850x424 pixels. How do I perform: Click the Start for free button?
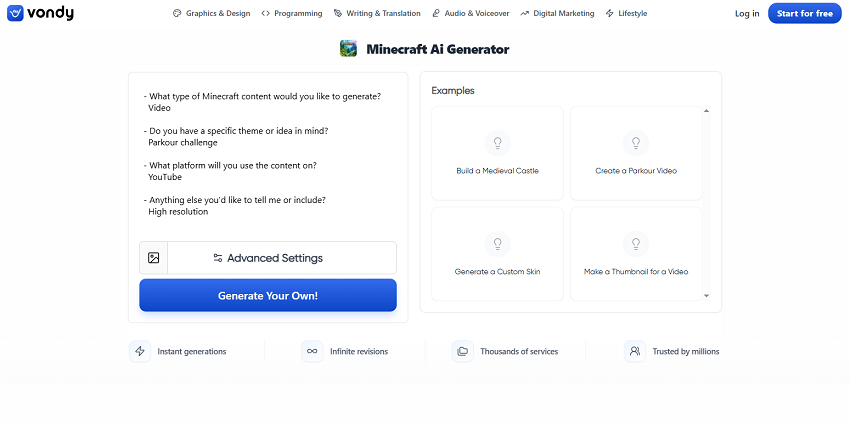pyautogui.click(x=804, y=14)
